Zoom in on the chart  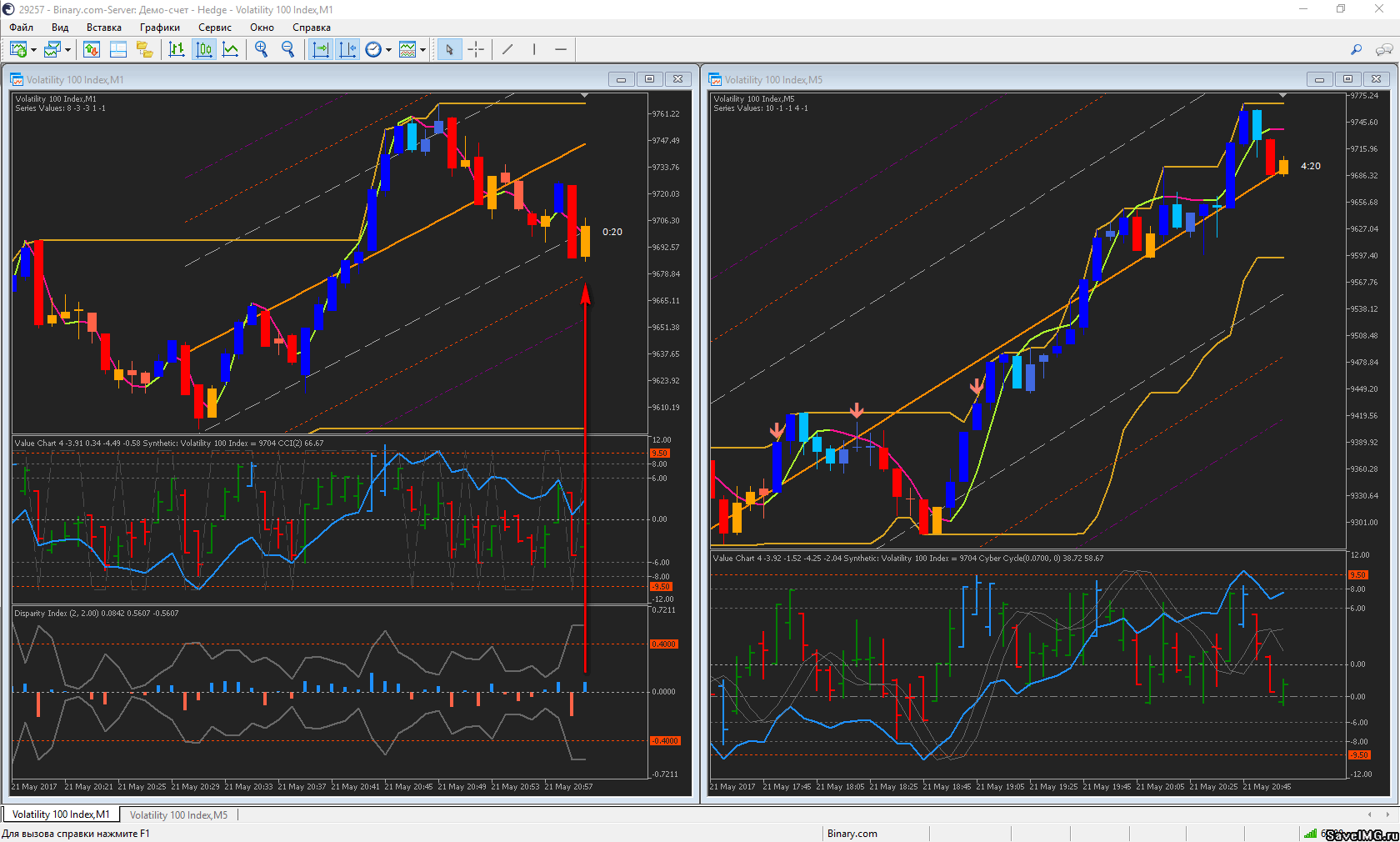click(x=262, y=50)
